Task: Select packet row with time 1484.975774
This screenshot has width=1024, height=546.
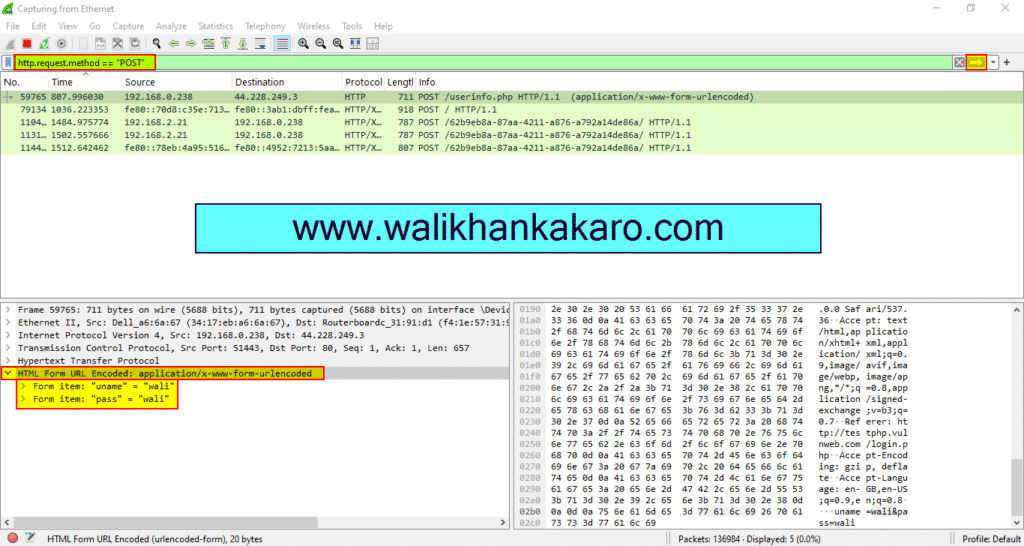Action: pos(511,122)
